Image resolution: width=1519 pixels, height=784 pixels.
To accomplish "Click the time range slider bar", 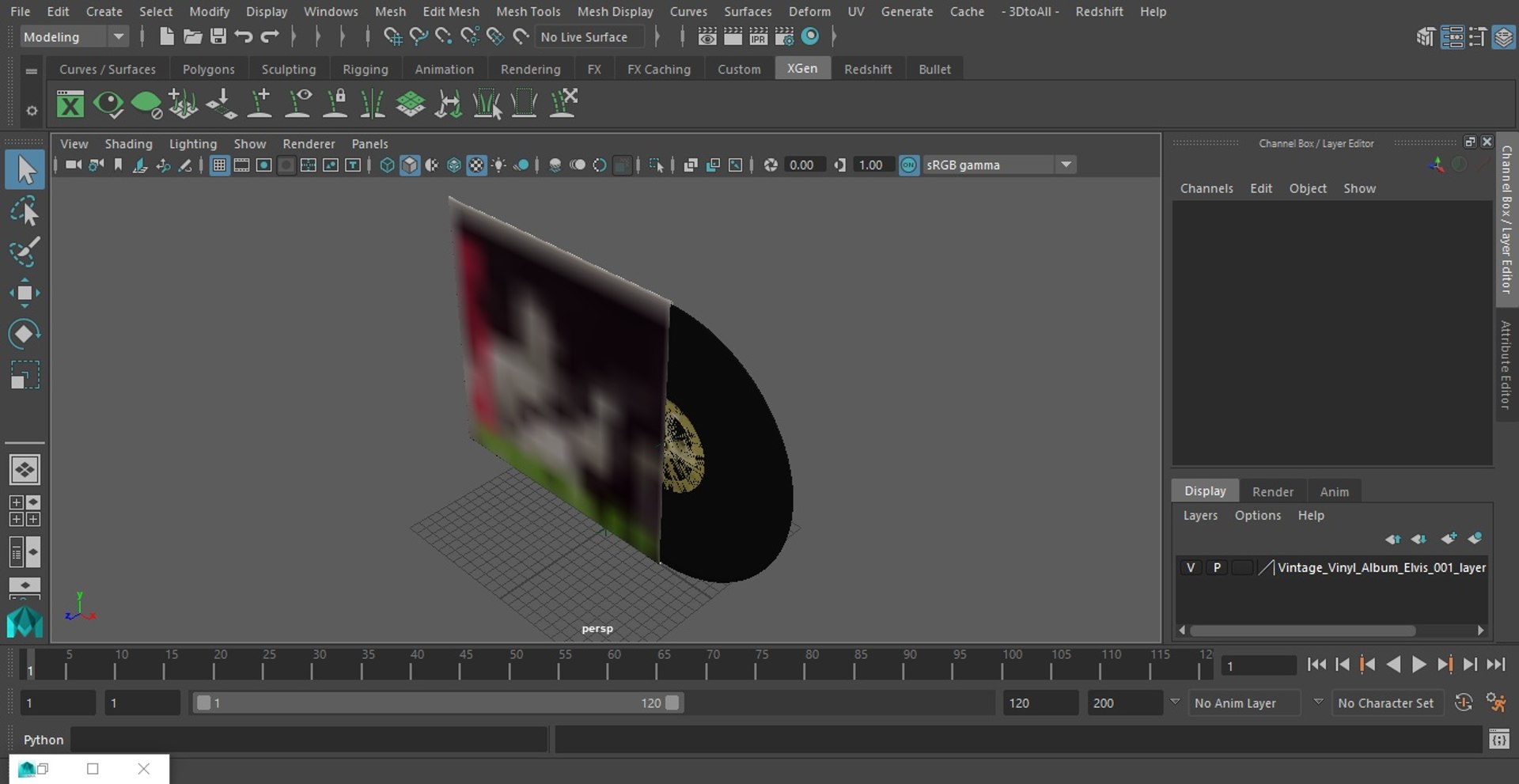I will [x=438, y=703].
